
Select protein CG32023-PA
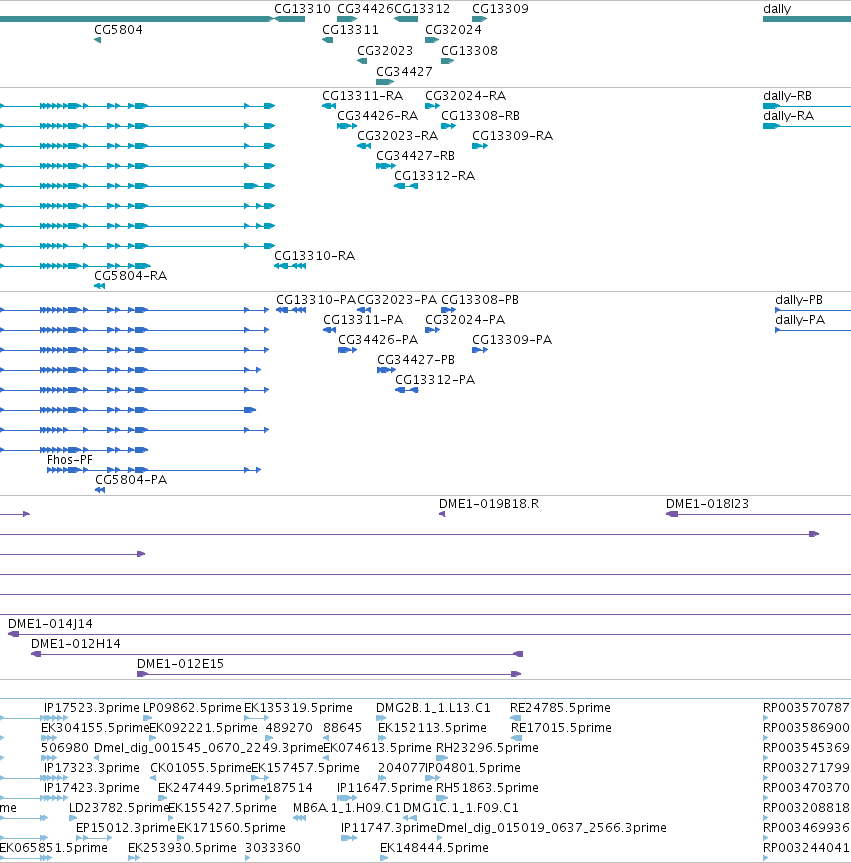[397, 300]
